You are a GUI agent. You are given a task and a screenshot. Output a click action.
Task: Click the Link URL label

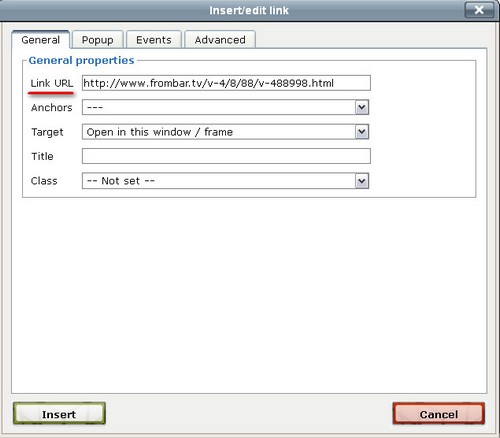(x=52, y=83)
